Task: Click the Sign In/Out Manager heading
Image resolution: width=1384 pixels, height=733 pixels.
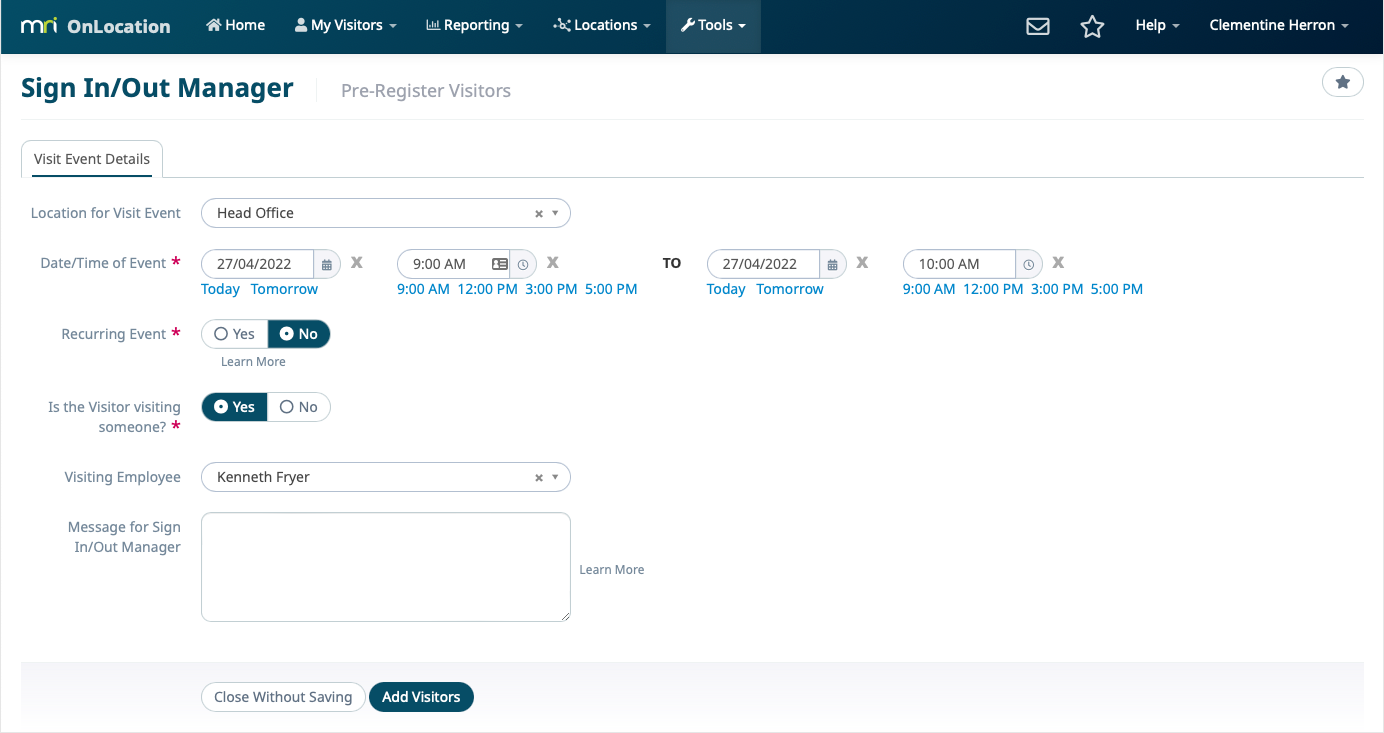Action: (157, 88)
